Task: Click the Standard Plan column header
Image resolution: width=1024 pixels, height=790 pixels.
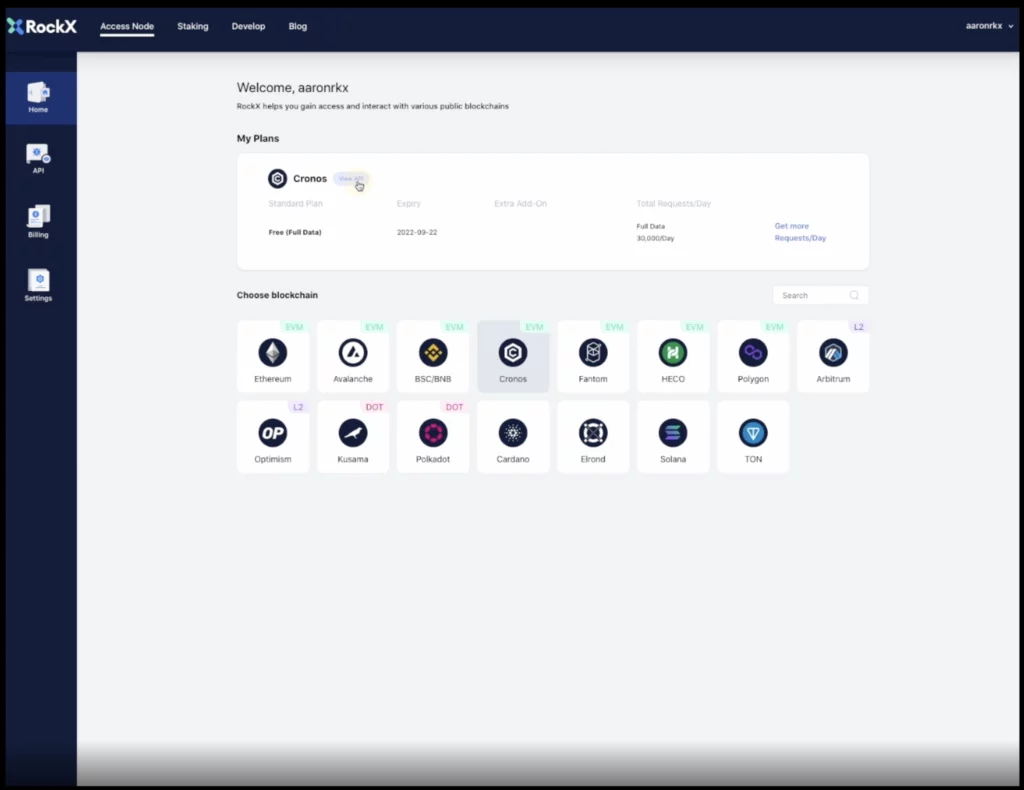Action: pos(295,204)
